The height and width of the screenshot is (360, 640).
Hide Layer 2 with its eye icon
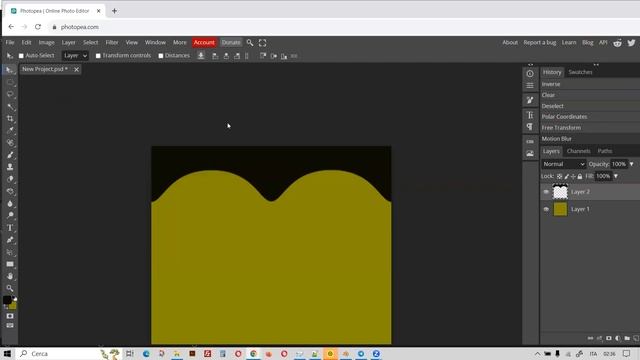pyautogui.click(x=546, y=192)
